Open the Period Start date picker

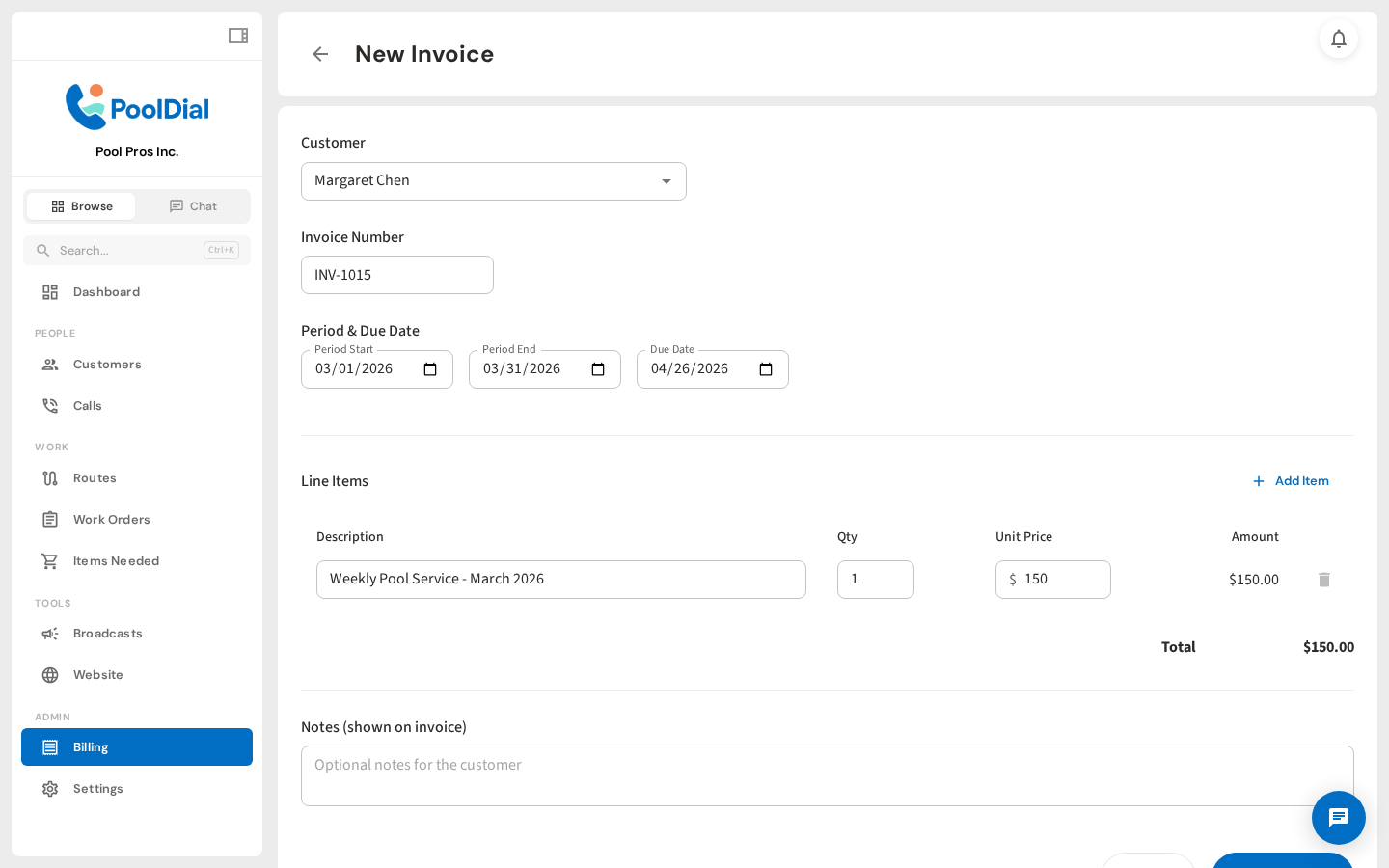point(428,369)
